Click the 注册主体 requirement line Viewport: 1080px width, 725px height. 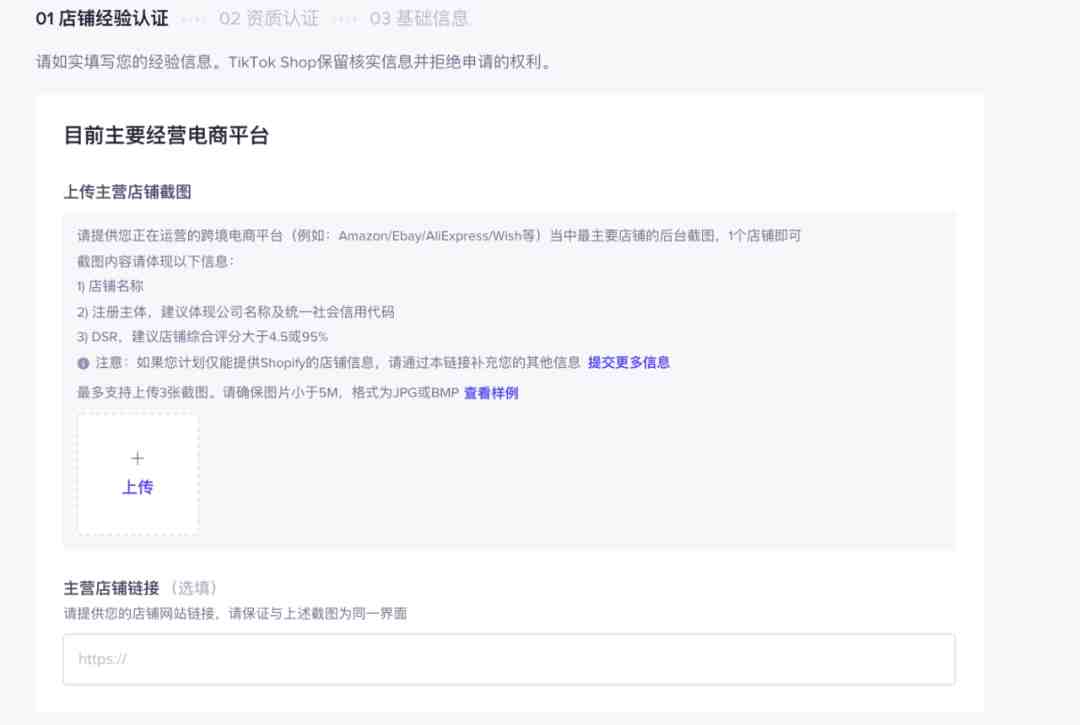coord(236,312)
